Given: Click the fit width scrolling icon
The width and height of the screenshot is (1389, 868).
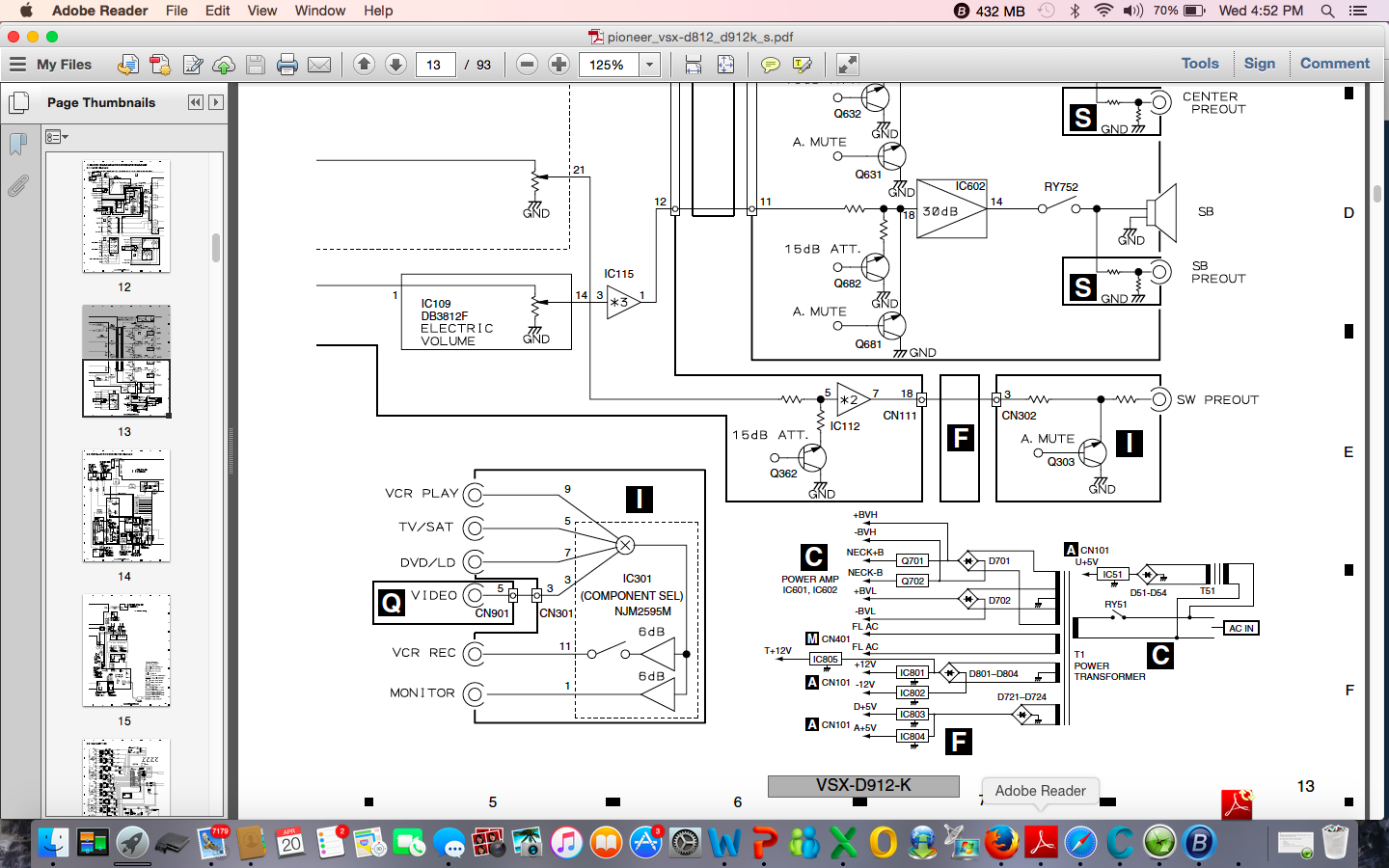Looking at the screenshot, I should pyautogui.click(x=694, y=65).
